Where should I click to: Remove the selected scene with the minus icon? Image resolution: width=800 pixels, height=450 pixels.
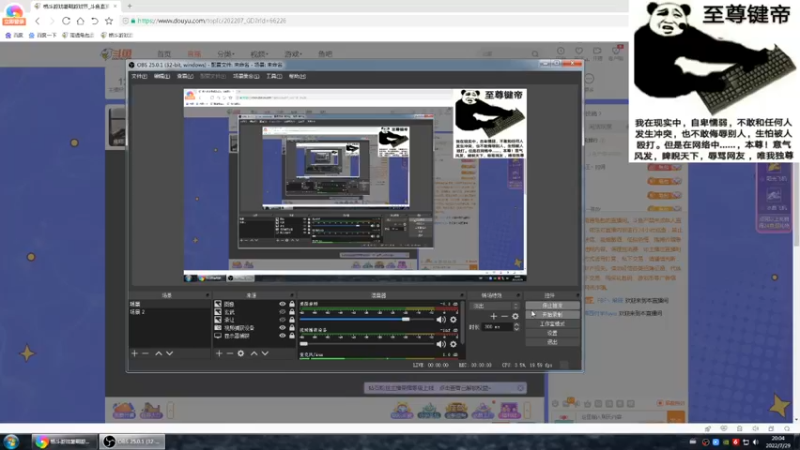click(x=145, y=353)
